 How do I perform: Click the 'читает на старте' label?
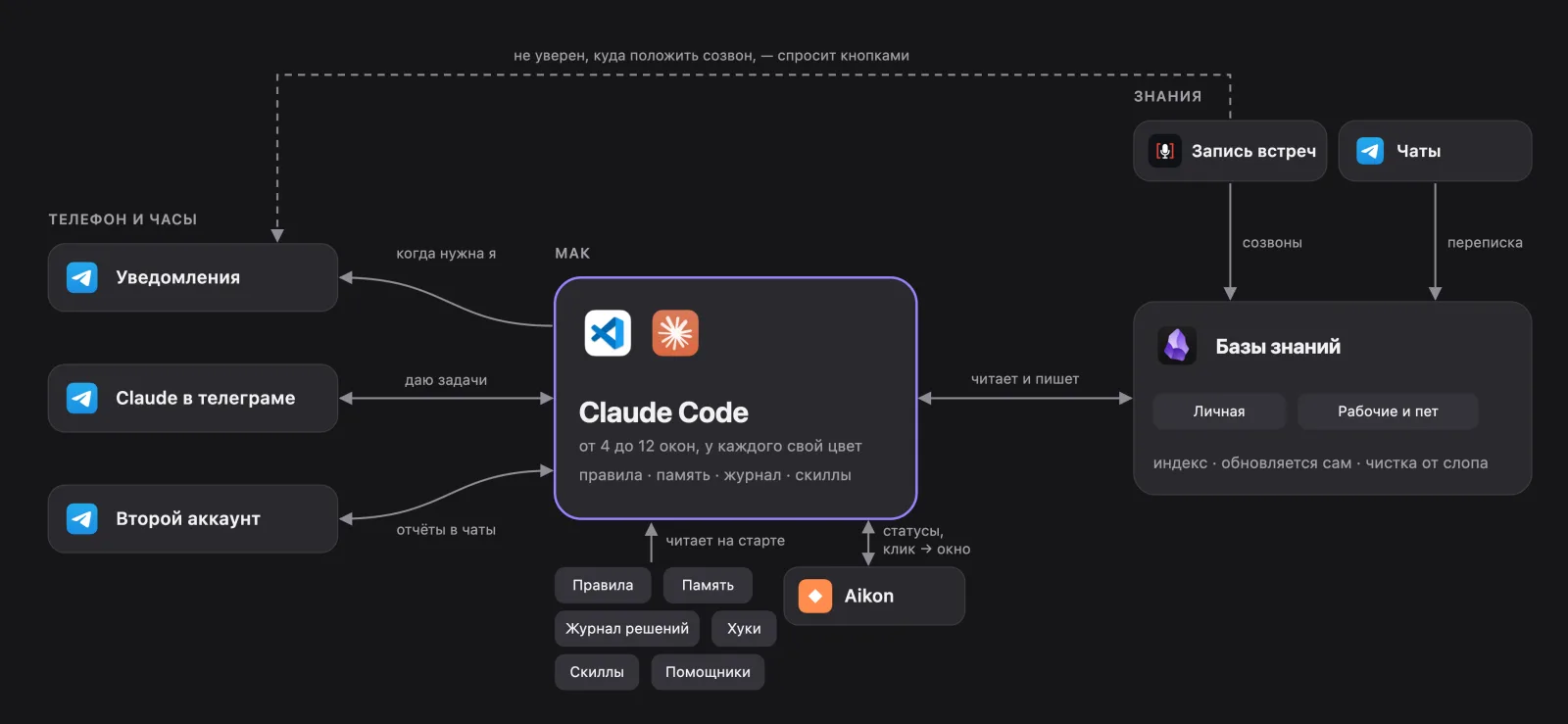coord(725,541)
